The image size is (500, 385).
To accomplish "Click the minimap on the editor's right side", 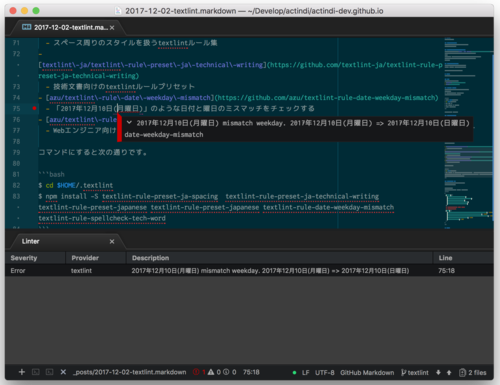I will [x=468, y=133].
